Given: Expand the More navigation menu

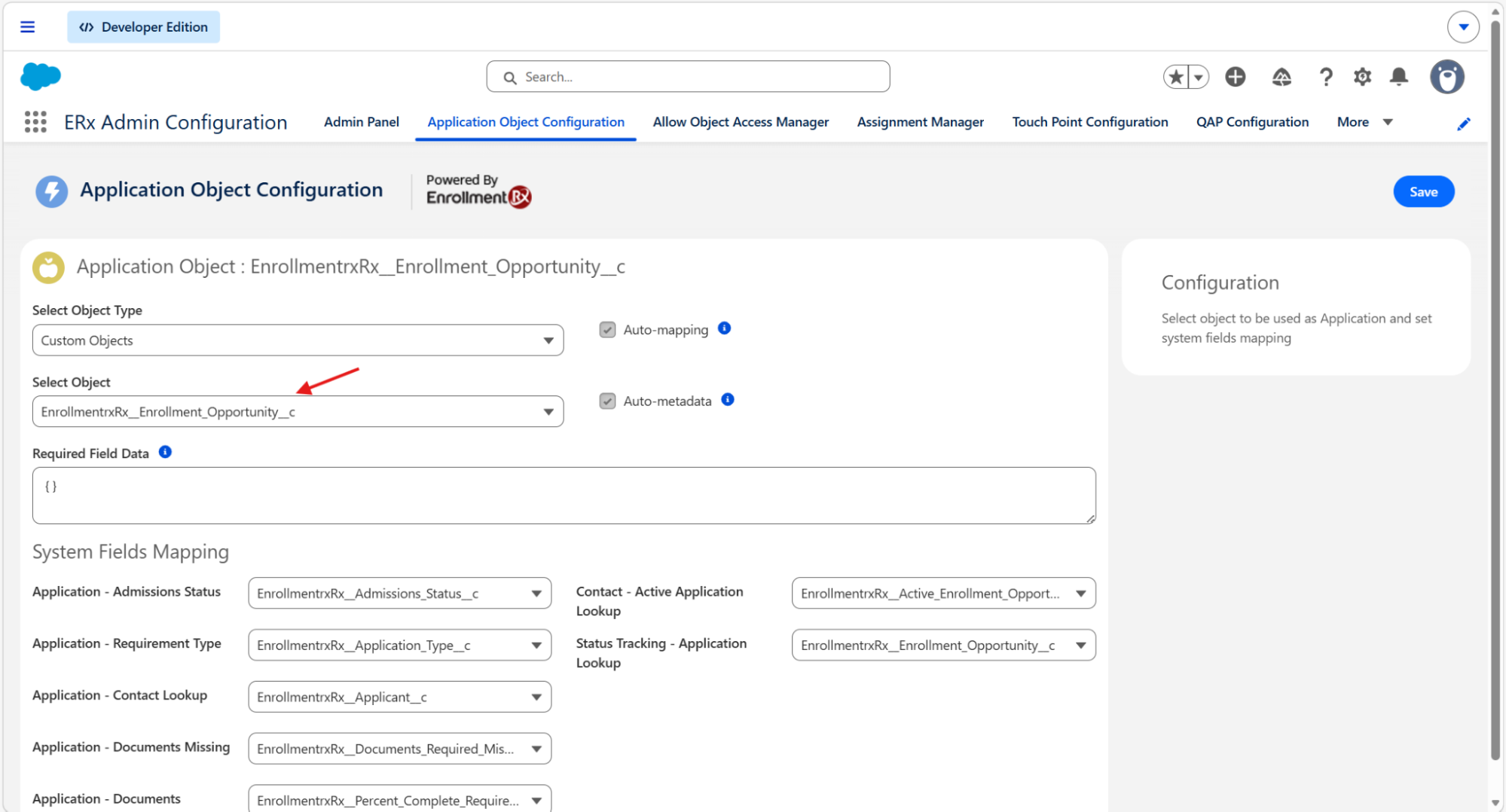Looking at the screenshot, I should [x=1364, y=122].
